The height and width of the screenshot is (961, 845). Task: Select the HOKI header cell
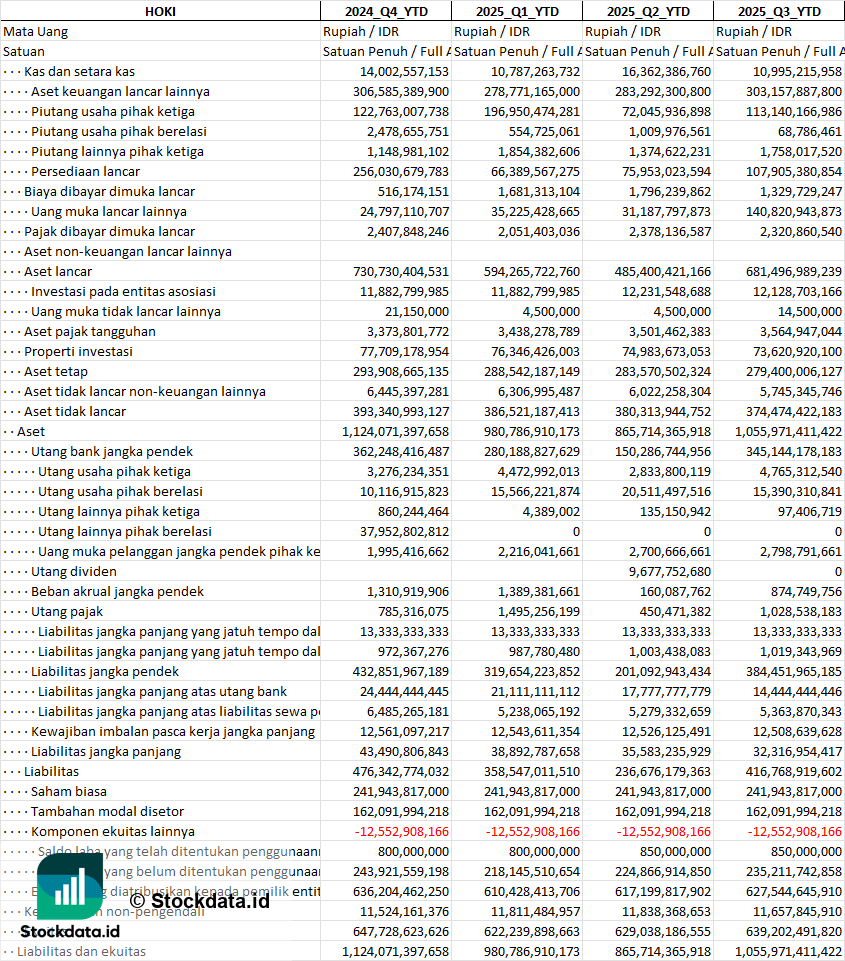160,11
